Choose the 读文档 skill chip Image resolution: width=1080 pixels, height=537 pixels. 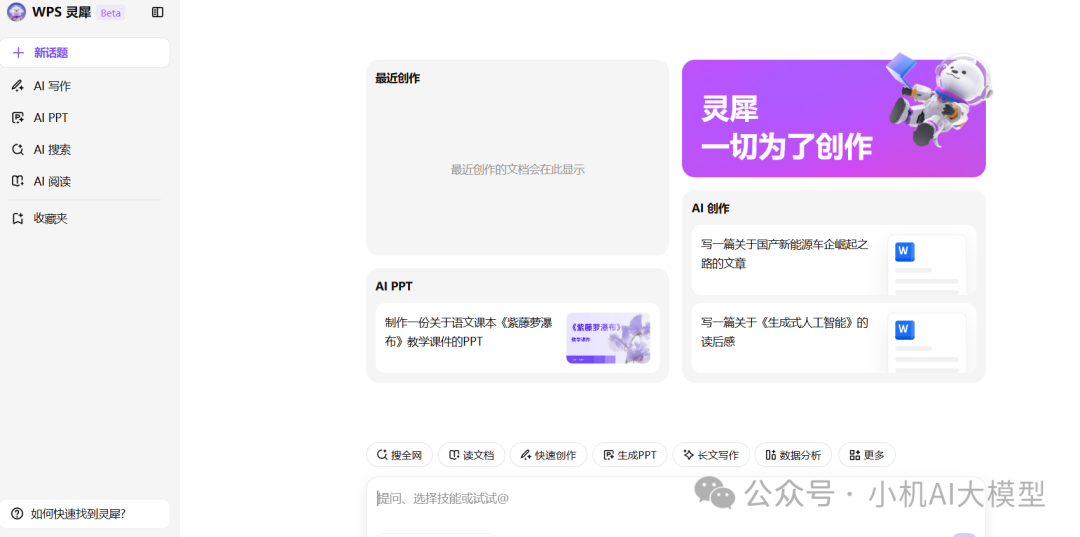click(x=472, y=455)
